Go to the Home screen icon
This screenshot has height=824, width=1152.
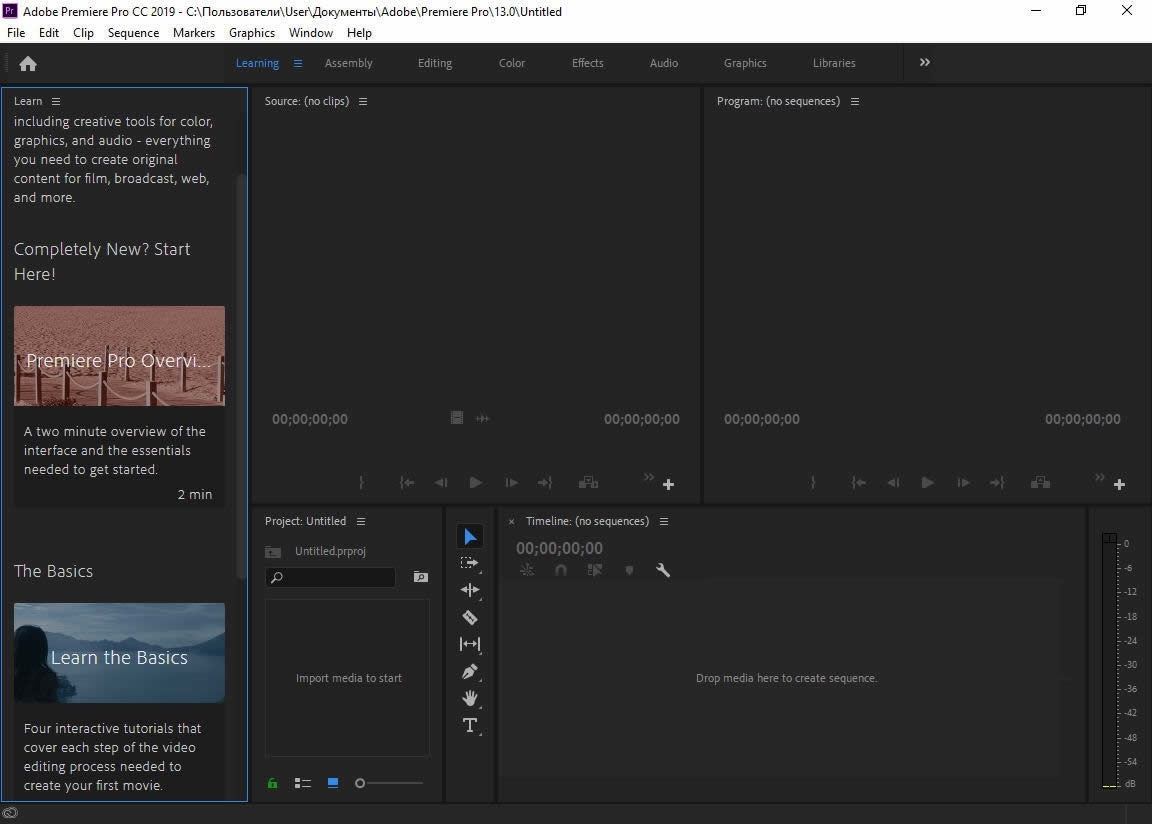click(28, 64)
